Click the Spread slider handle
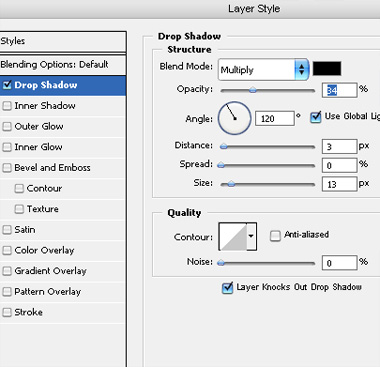Viewport: 380px width, 367px height. pyautogui.click(x=221, y=165)
